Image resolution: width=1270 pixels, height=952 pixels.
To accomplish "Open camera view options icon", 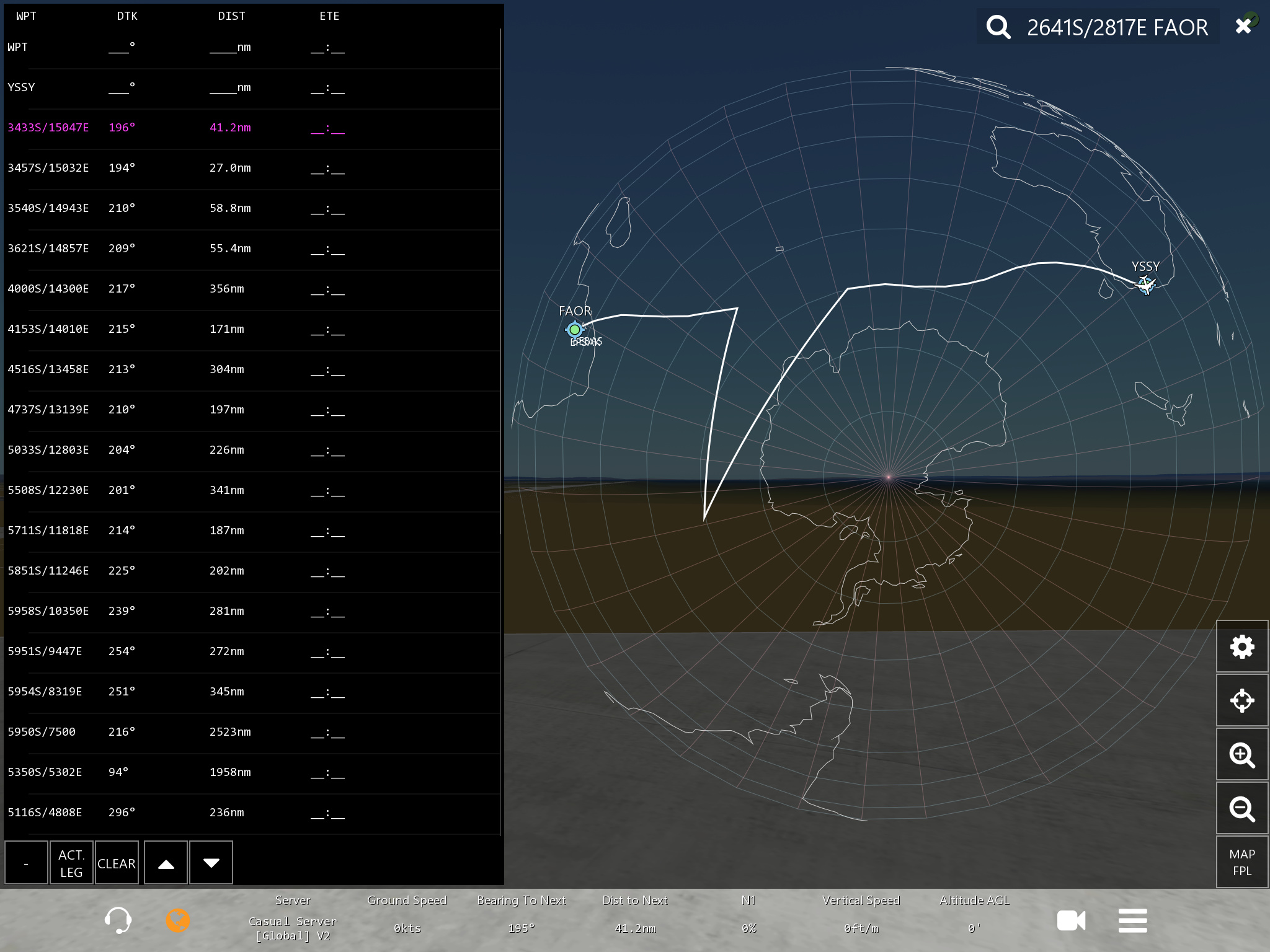I will pos(1071,920).
